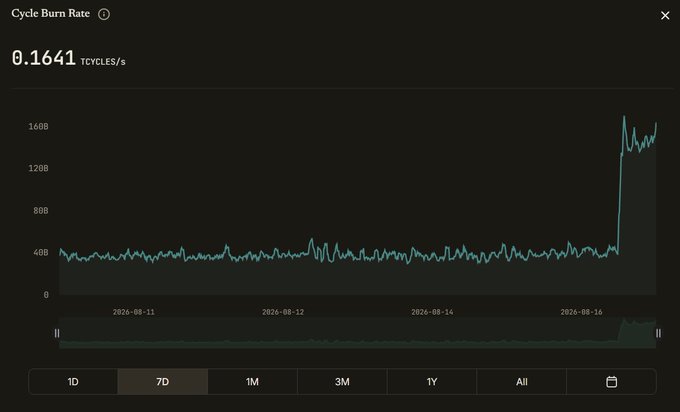
Task: Click the 0 y-axis label
Action: 46,295
